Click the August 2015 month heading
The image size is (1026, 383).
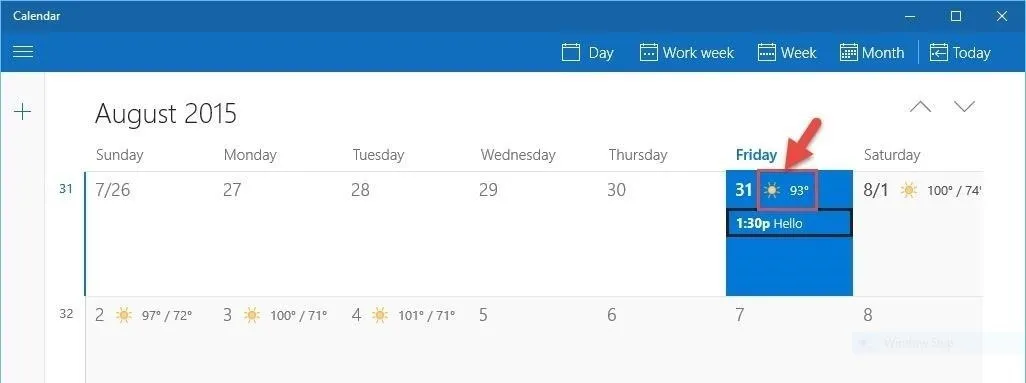pyautogui.click(x=166, y=113)
